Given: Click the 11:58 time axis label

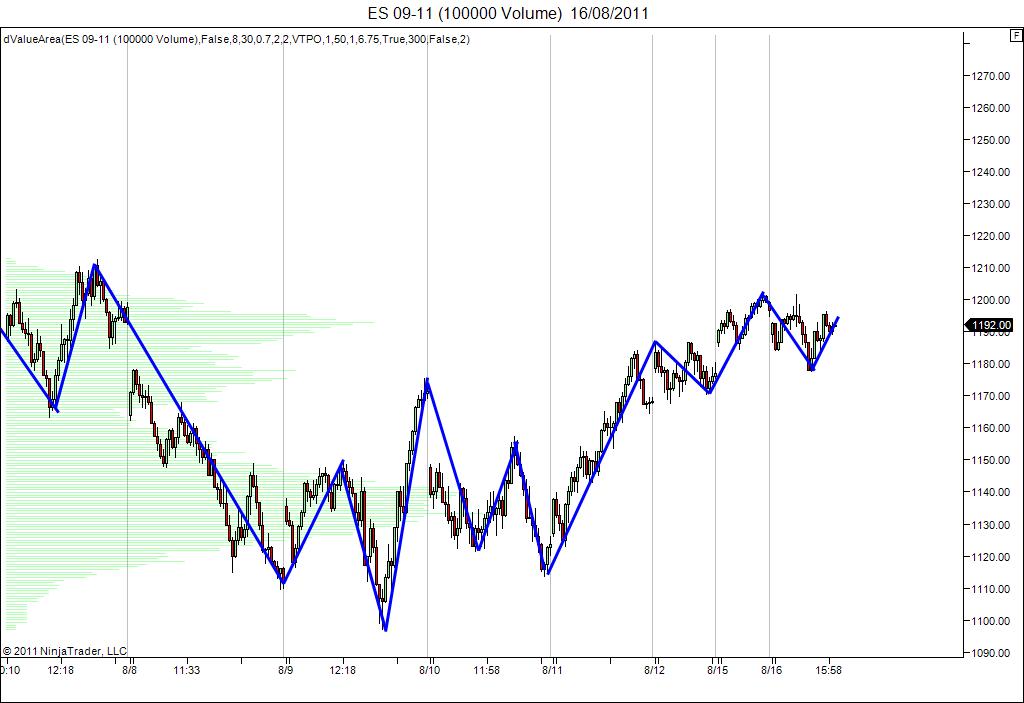Looking at the screenshot, I should 487,670.
